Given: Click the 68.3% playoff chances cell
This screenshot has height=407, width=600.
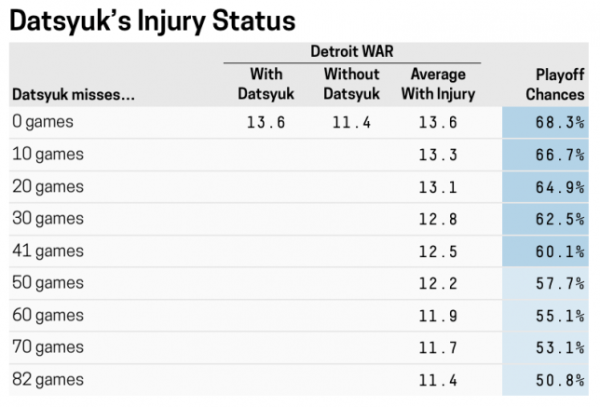Looking at the screenshot, I should click(x=560, y=122).
